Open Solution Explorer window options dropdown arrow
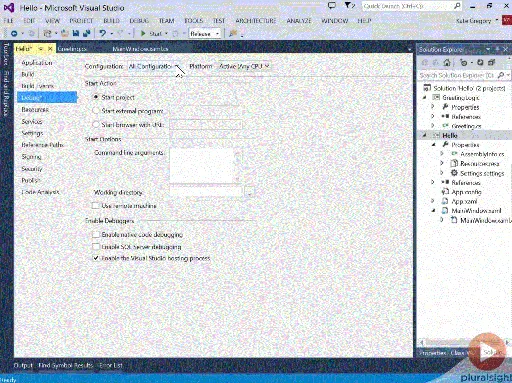Image resolution: width=512 pixels, height=383 pixels. pyautogui.click(x=488, y=49)
